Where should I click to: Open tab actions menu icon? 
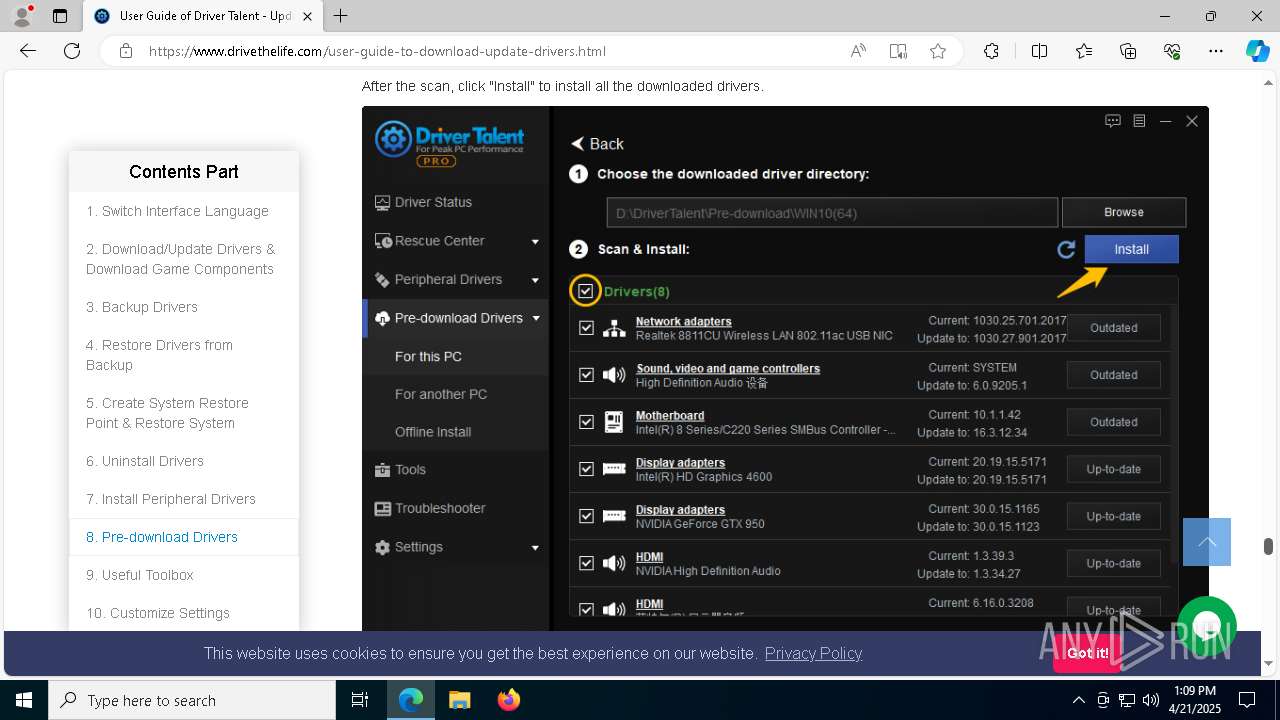point(60,16)
